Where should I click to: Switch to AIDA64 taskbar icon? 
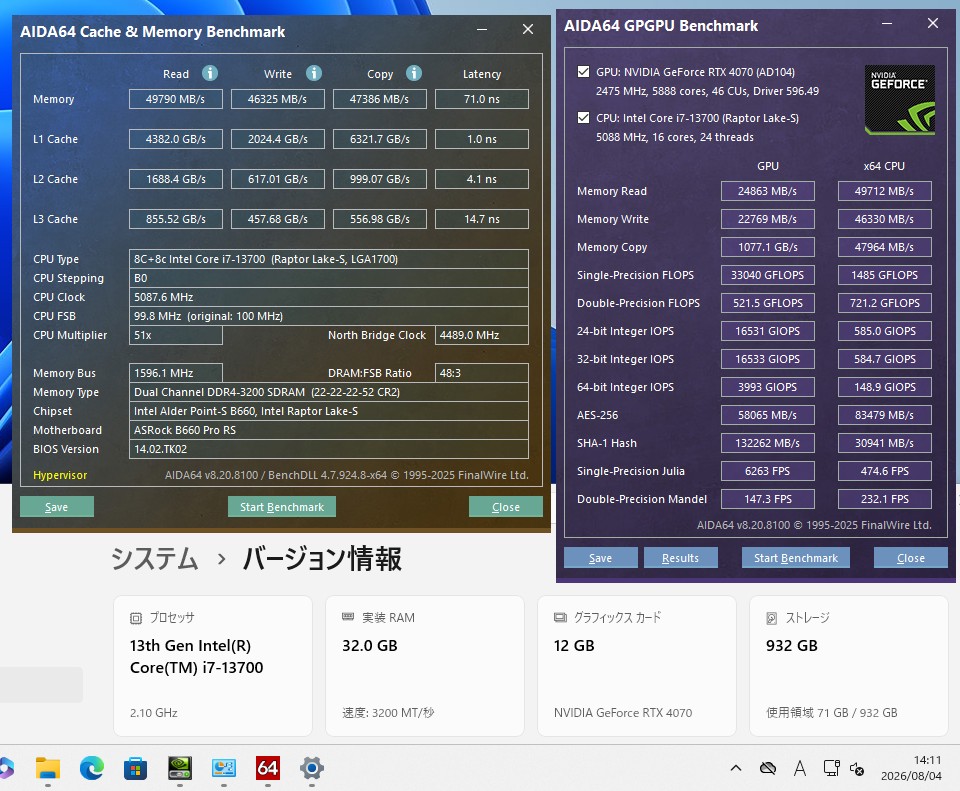268,768
